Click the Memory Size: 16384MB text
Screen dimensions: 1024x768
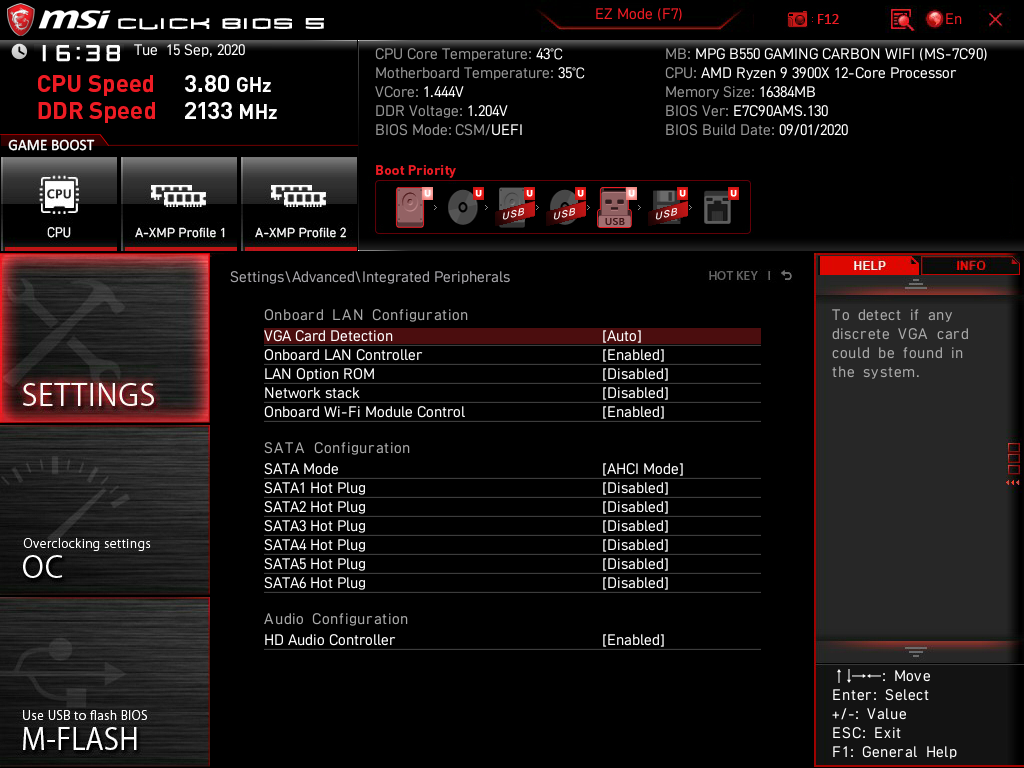click(x=740, y=92)
